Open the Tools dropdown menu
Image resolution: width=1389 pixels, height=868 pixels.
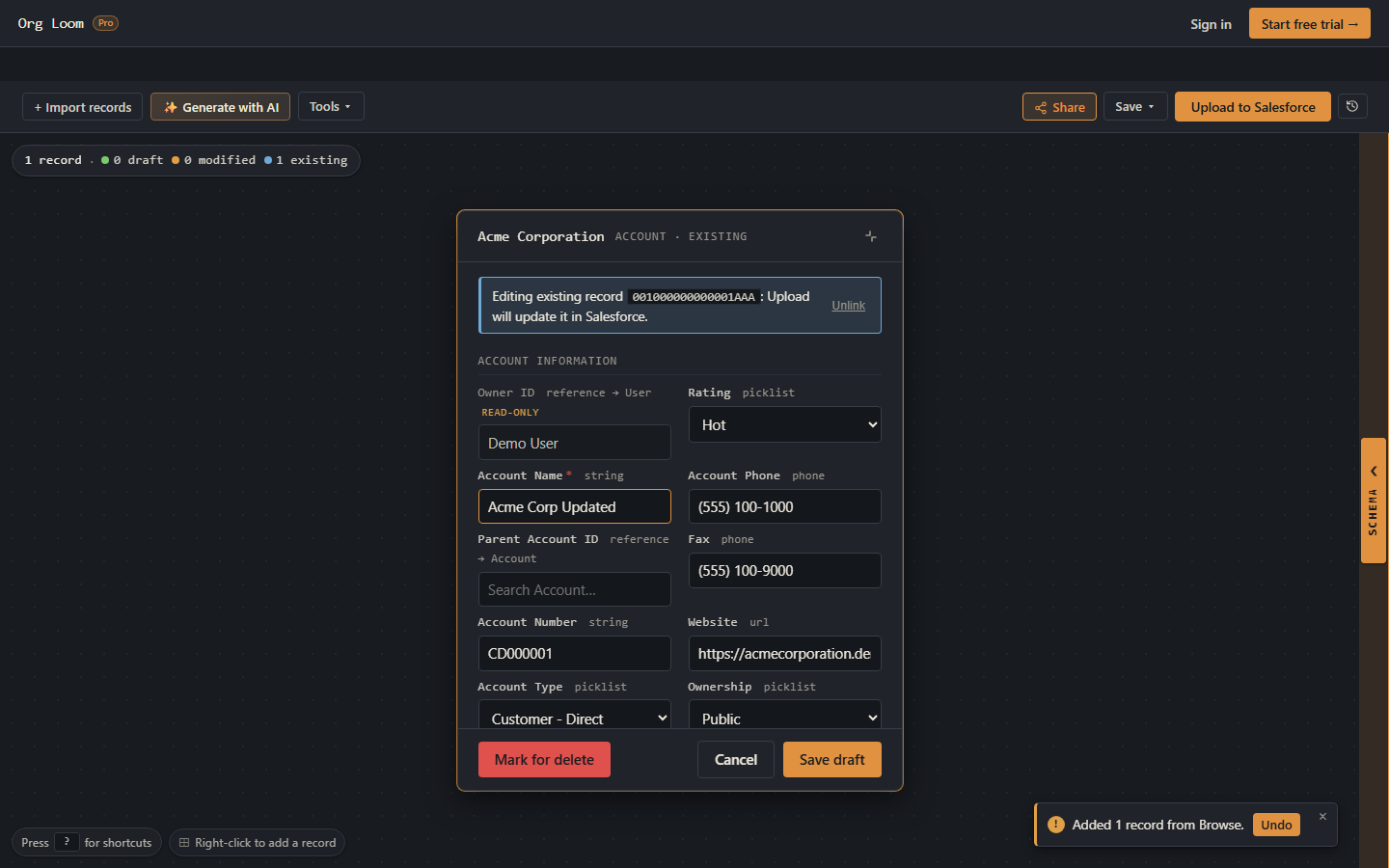pos(331,107)
